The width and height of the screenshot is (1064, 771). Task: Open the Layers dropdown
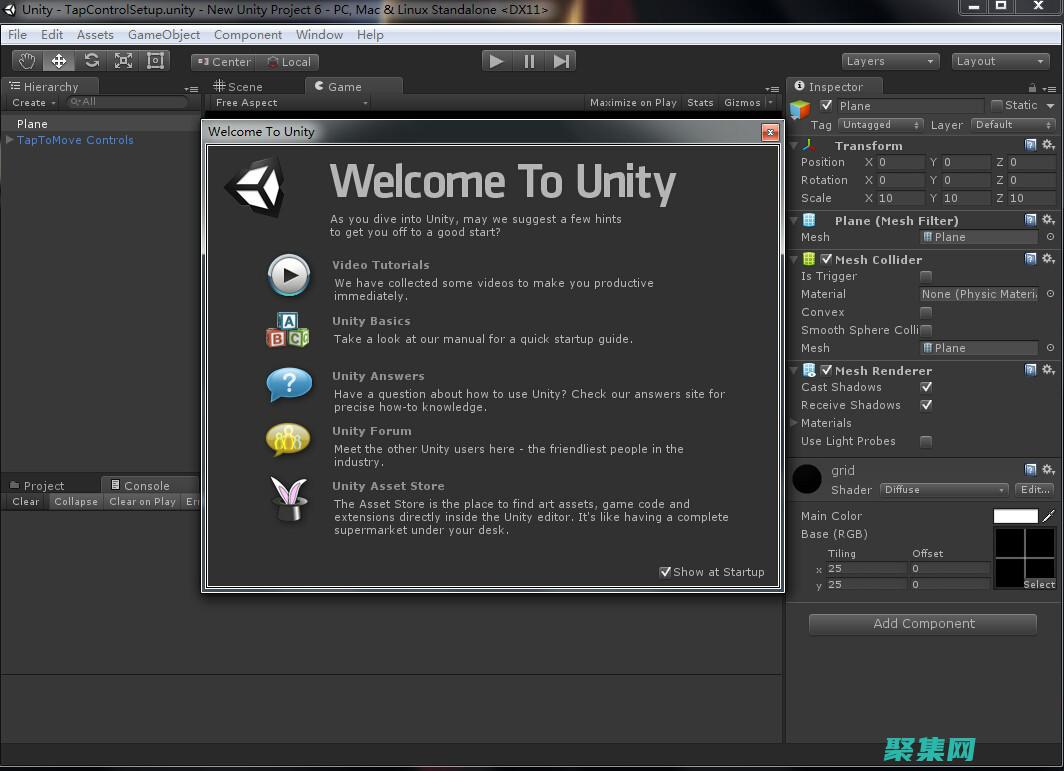[x=890, y=61]
